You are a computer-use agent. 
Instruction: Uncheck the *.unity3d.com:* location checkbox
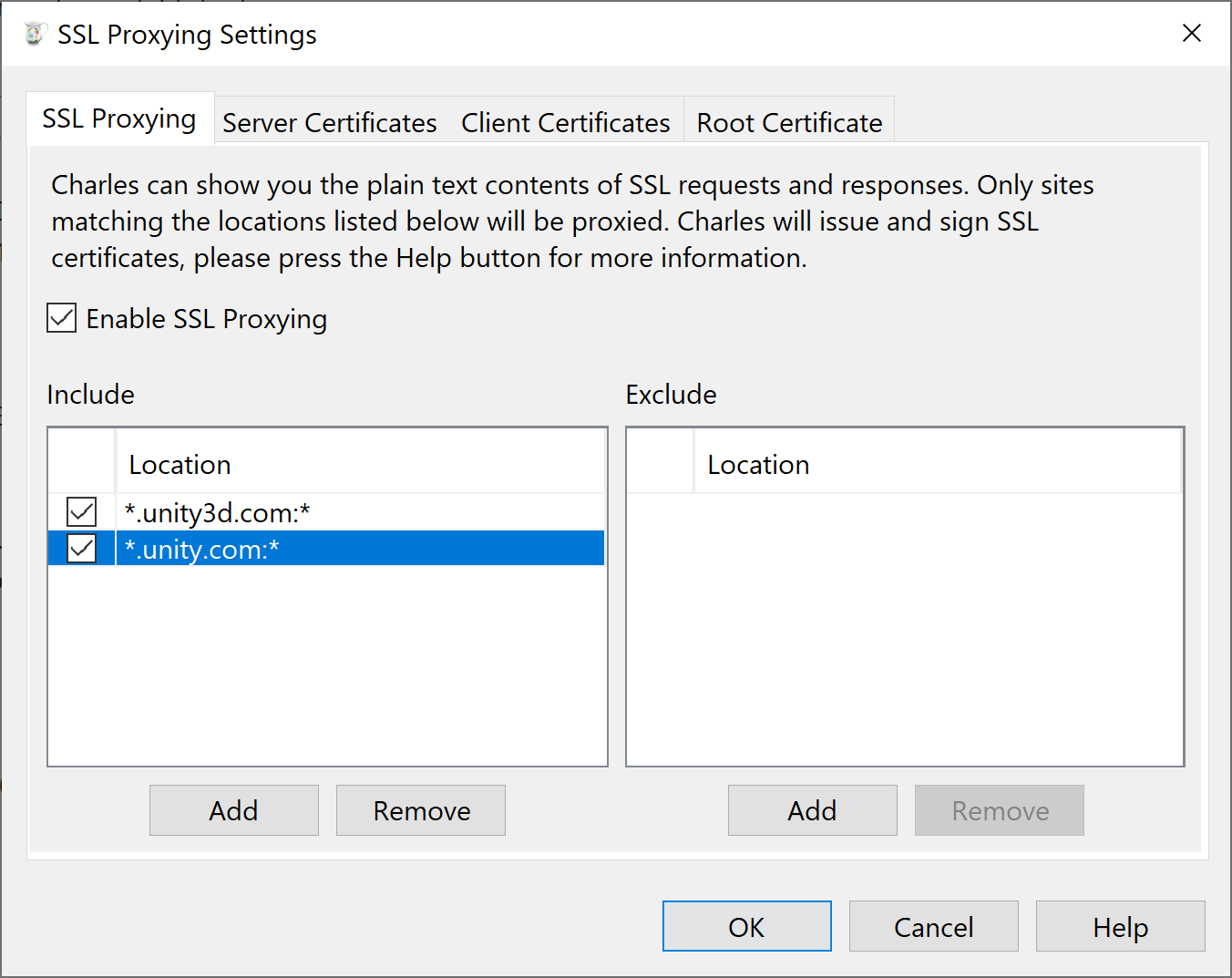(82, 512)
